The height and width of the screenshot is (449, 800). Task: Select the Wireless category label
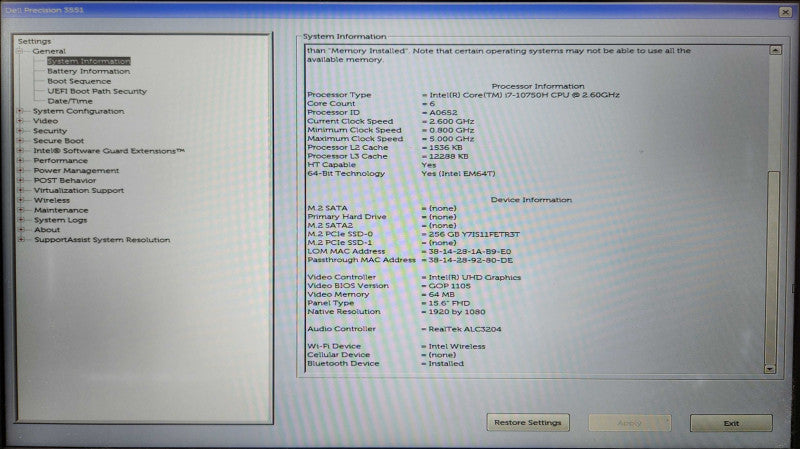point(52,200)
